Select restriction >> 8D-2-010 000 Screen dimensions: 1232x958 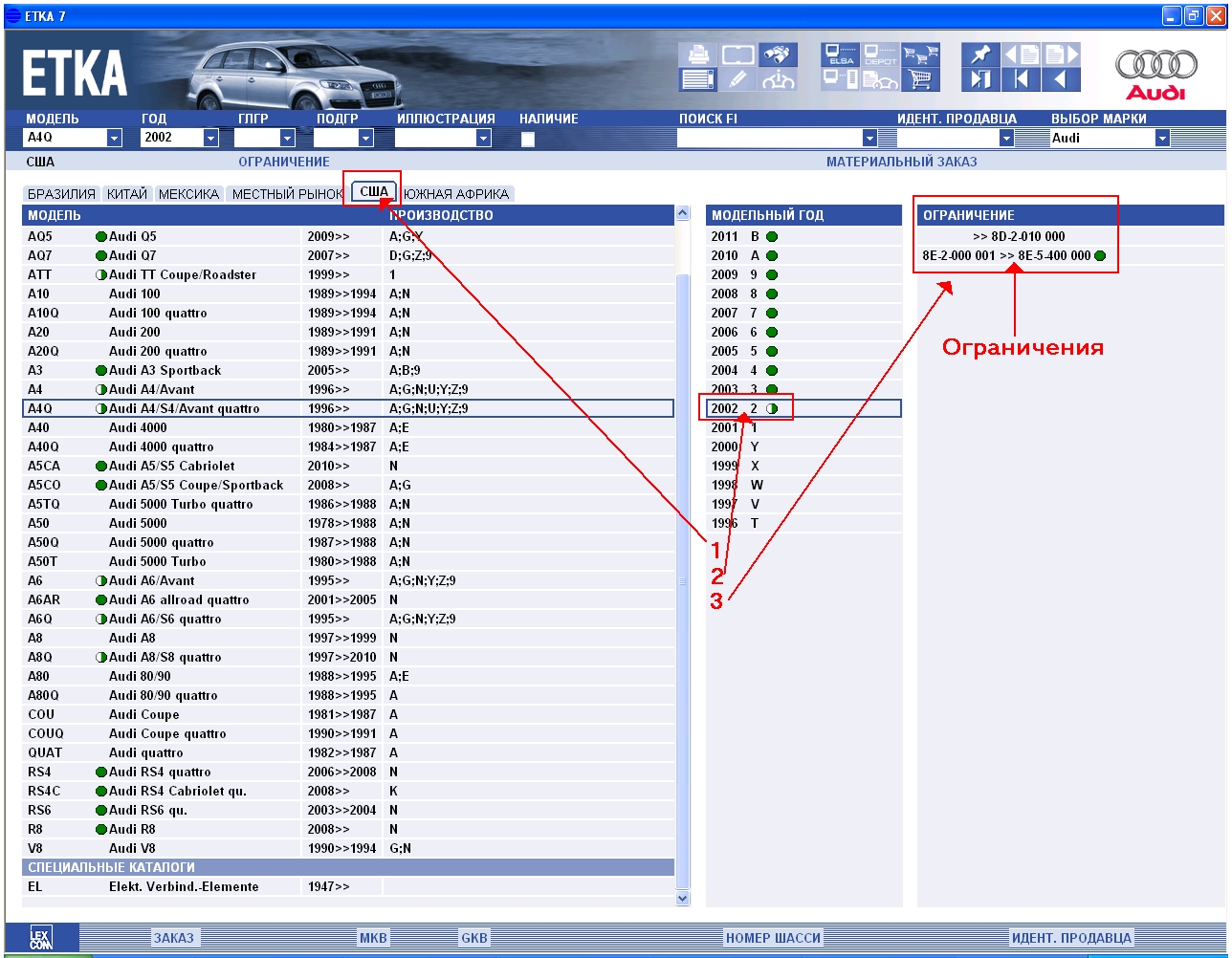[x=1069, y=236]
